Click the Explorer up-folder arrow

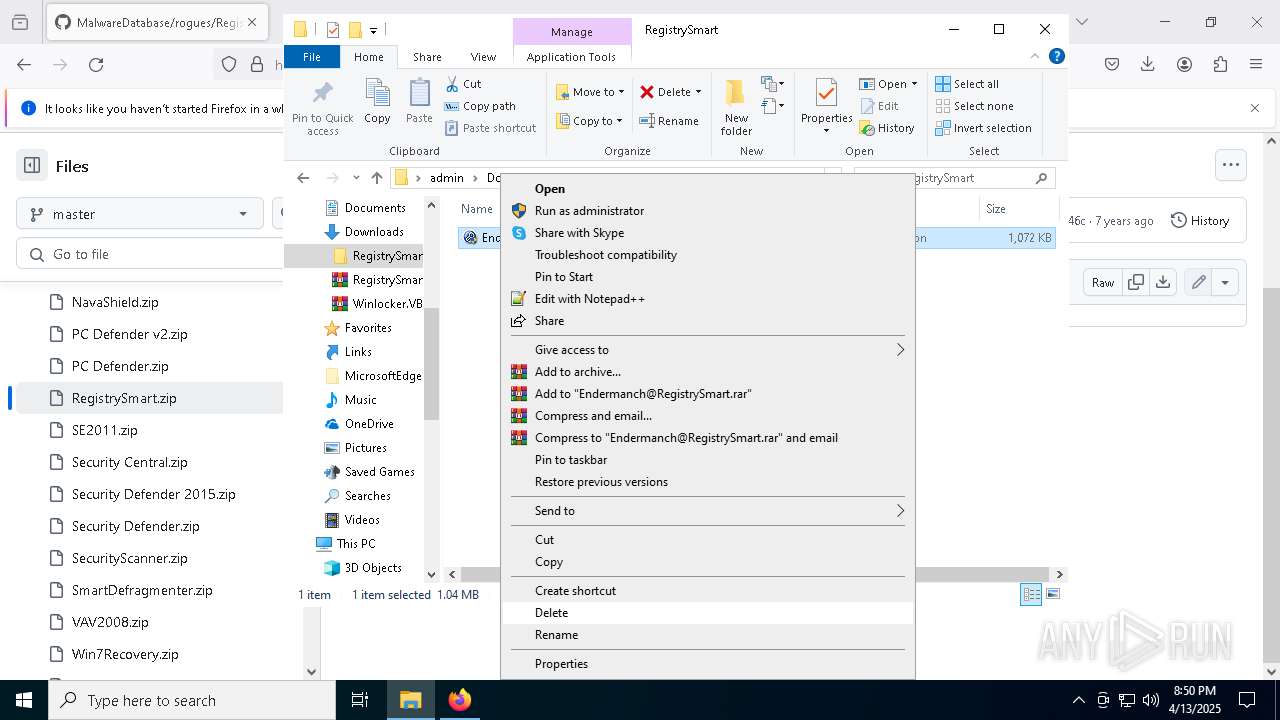coord(376,178)
